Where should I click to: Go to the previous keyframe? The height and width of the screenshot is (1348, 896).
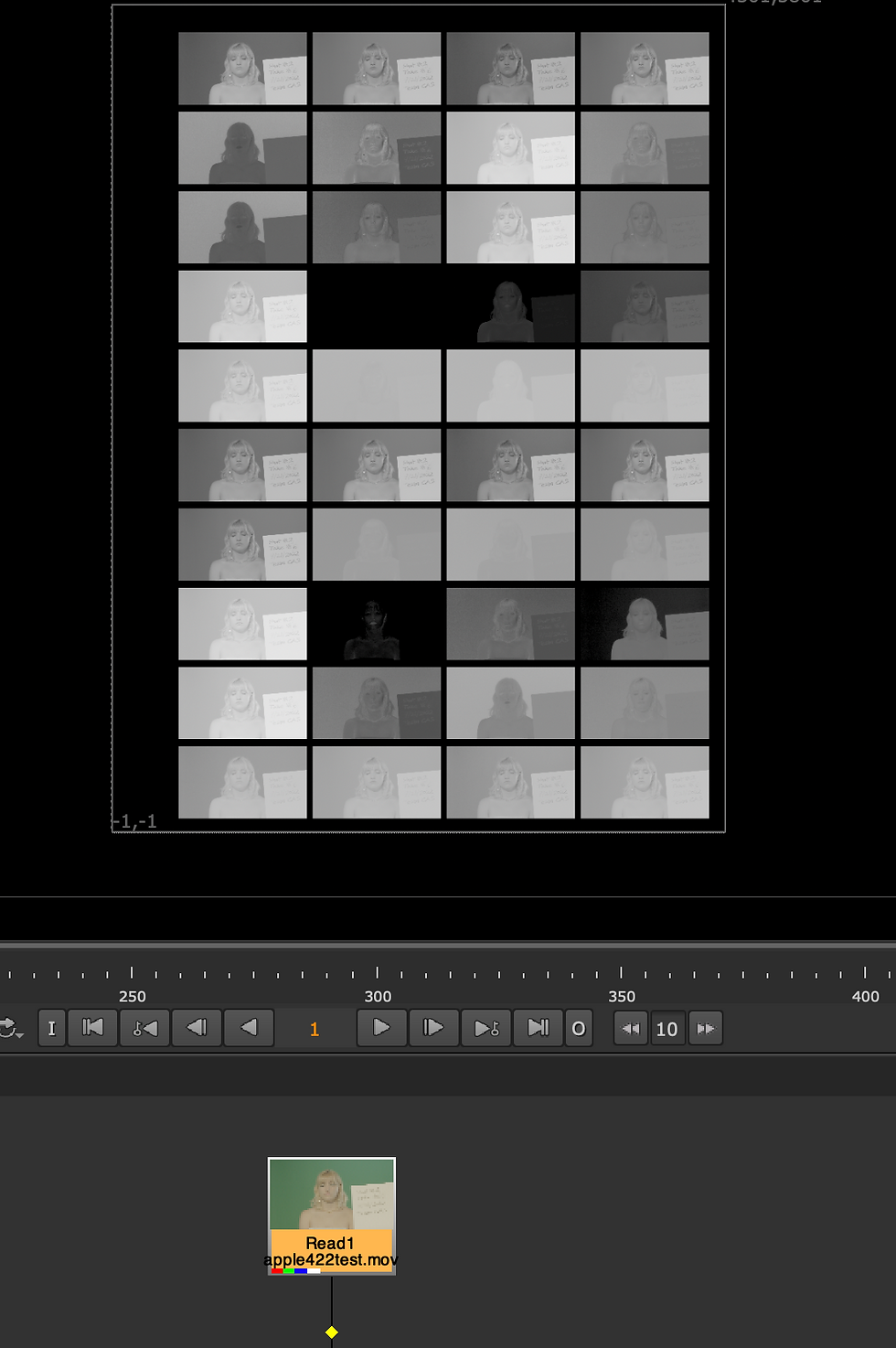(144, 1028)
